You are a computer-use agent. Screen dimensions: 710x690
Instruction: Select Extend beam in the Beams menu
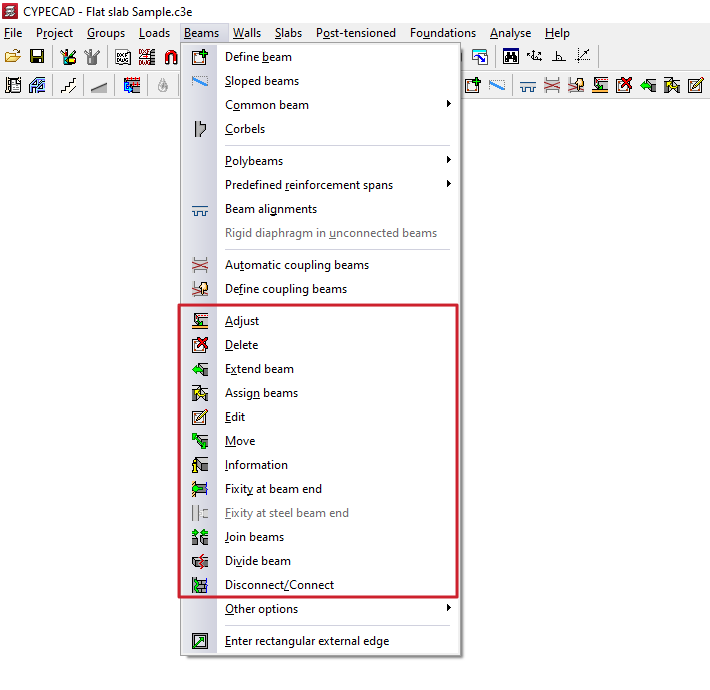coord(321,369)
